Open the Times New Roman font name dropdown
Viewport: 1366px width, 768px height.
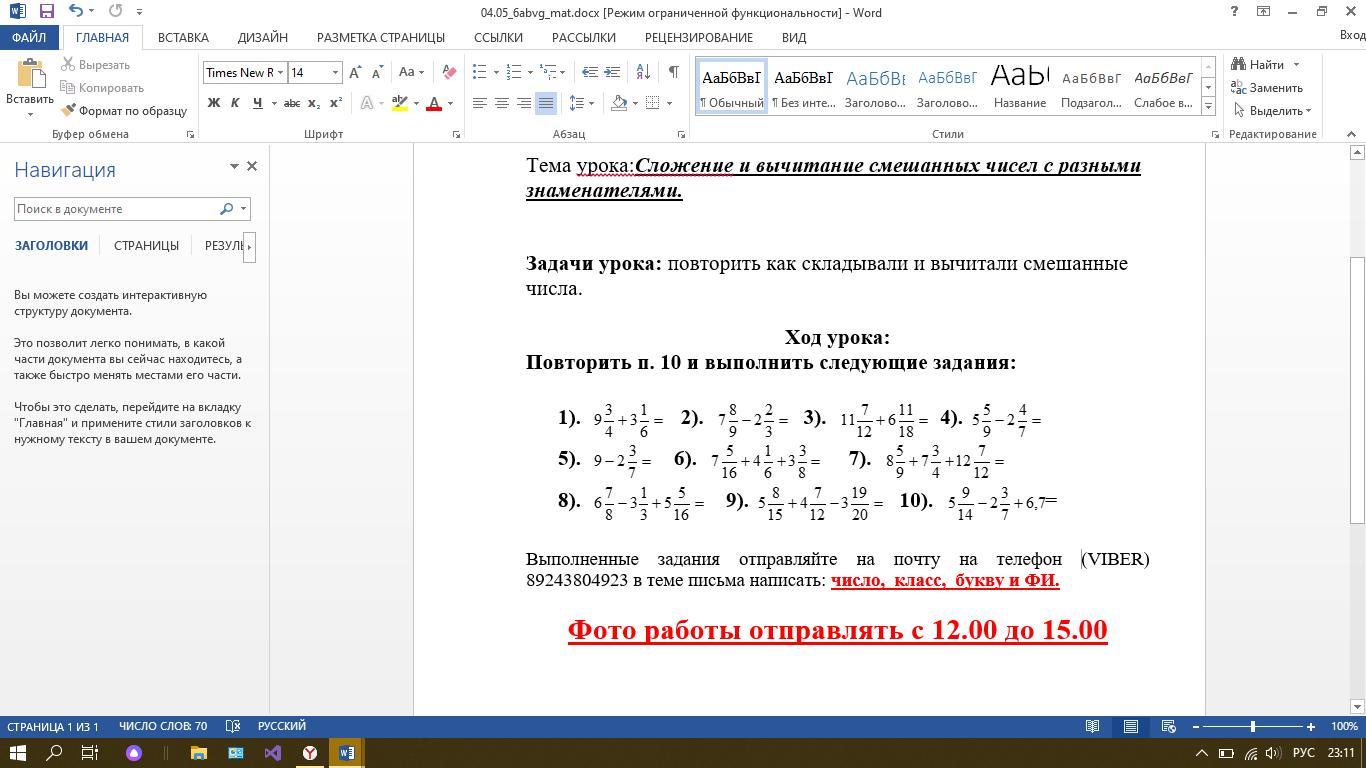point(281,72)
